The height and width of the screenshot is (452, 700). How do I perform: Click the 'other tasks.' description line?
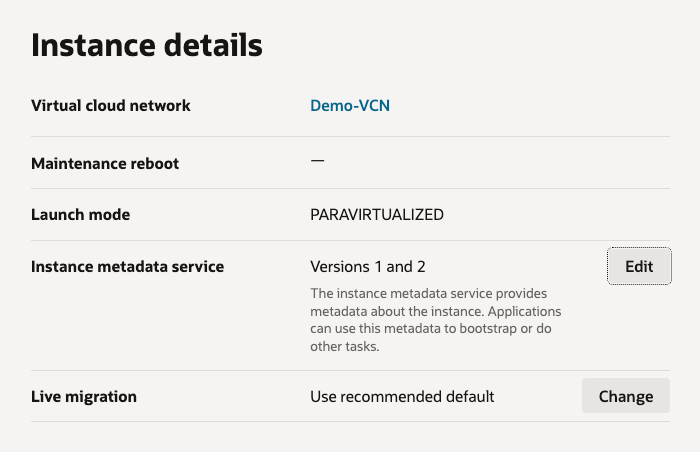coord(346,348)
